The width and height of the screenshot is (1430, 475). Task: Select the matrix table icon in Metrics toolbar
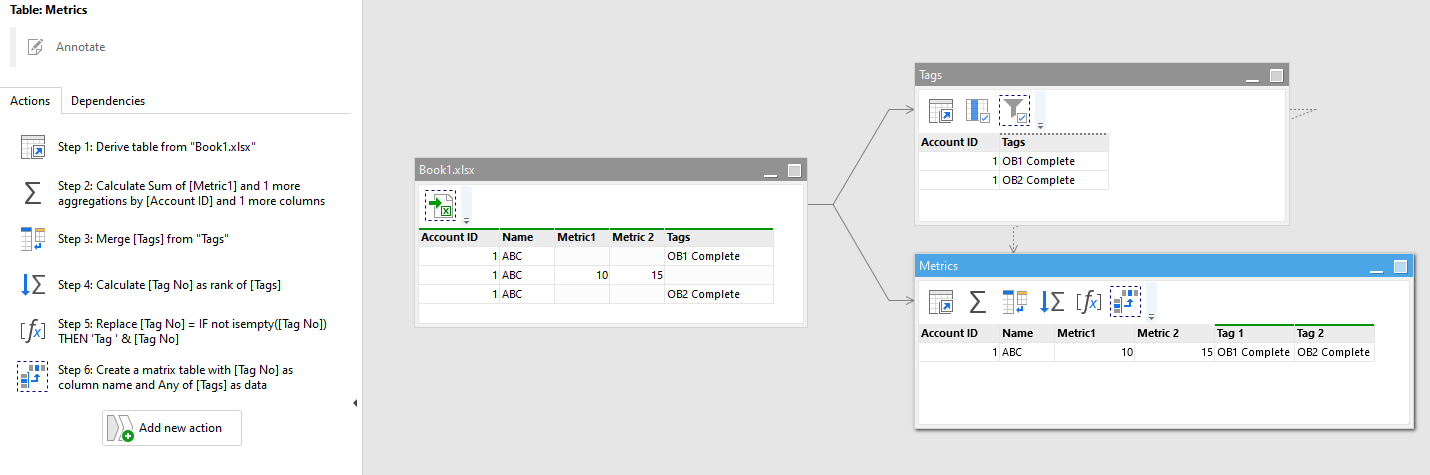point(1125,300)
